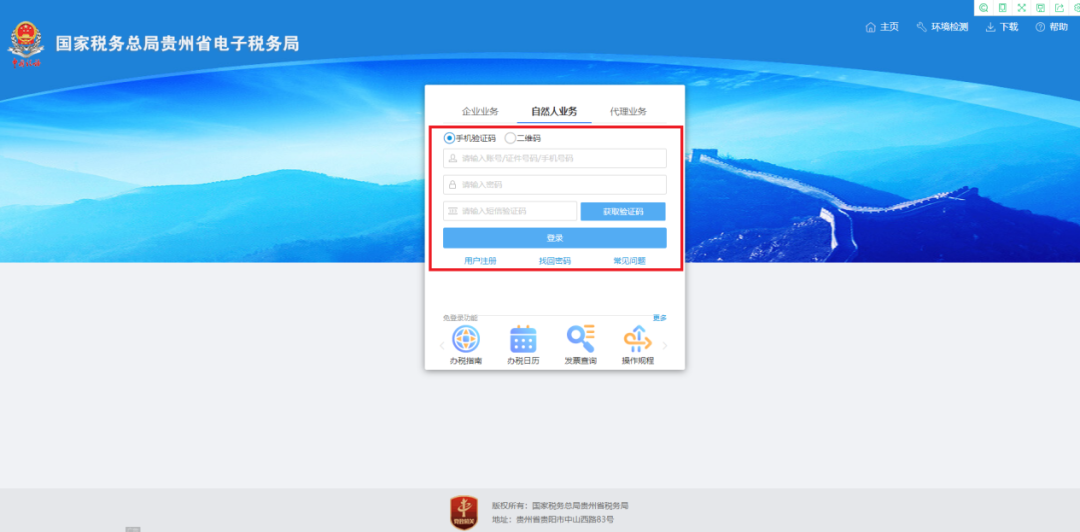Focus the account/ID/phone number input field
This screenshot has height=532, width=1080.
pyautogui.click(x=554, y=158)
